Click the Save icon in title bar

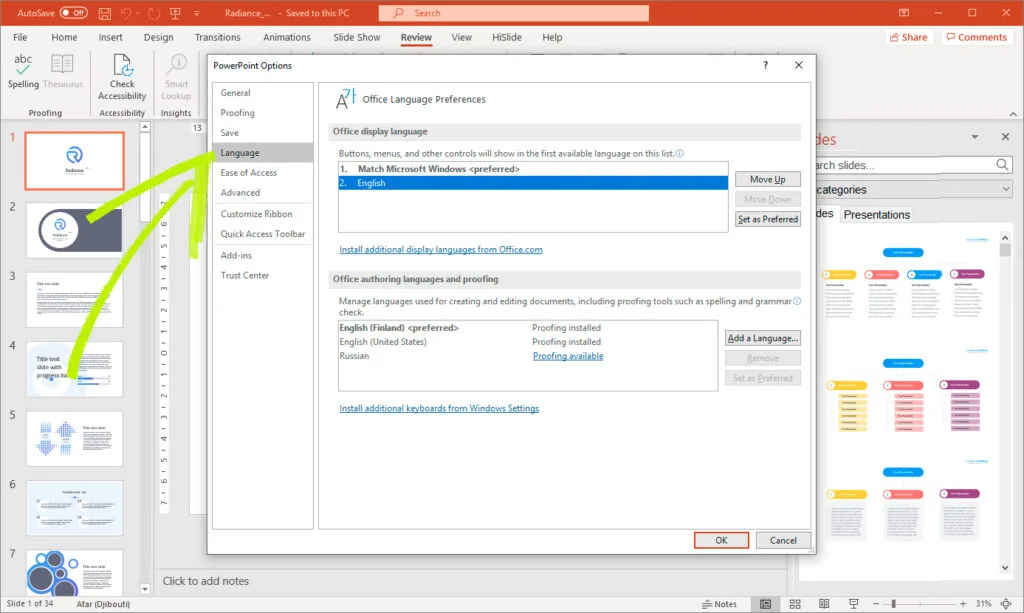coord(104,13)
